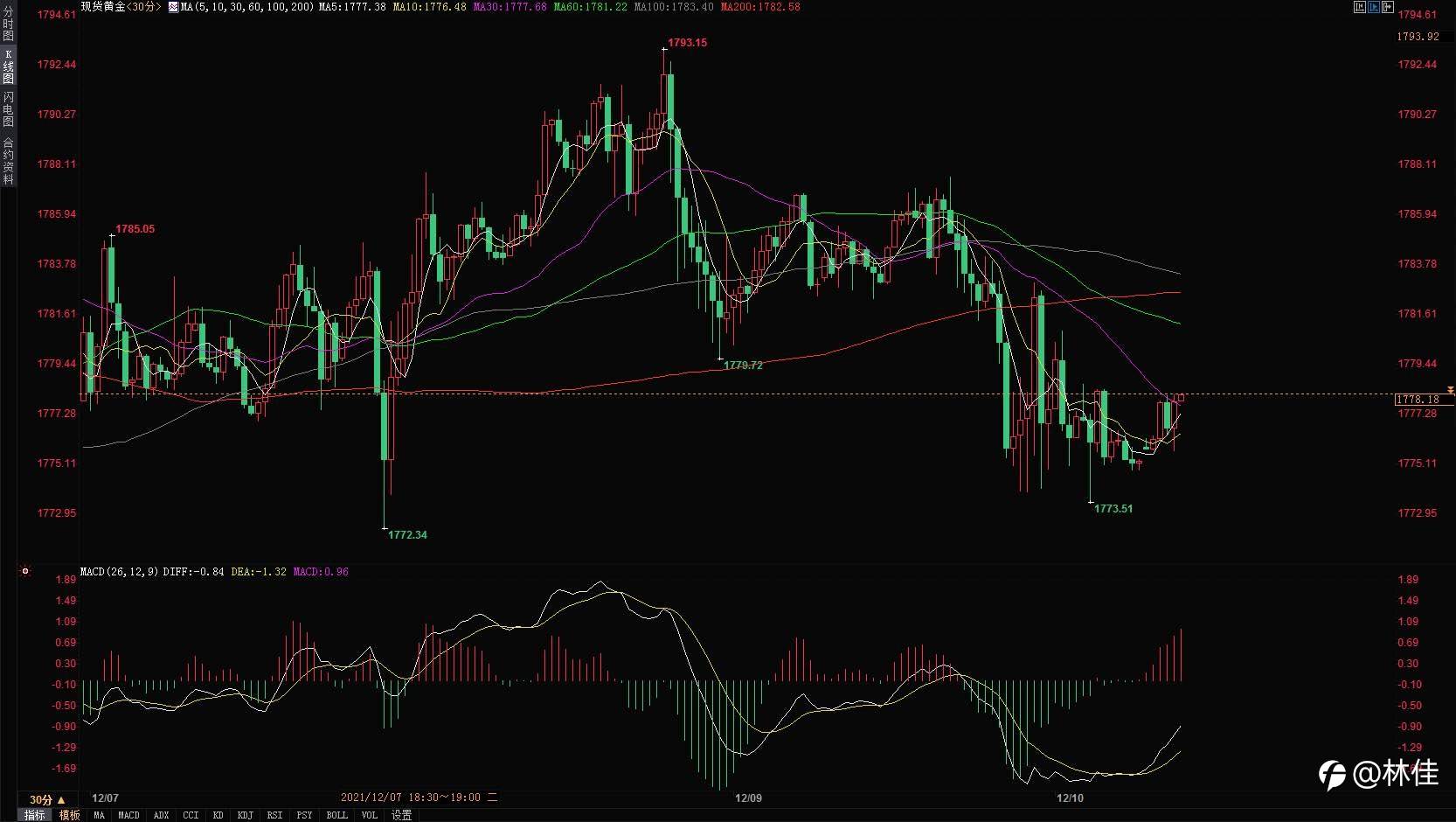Choose the ADX indicator button

161,815
